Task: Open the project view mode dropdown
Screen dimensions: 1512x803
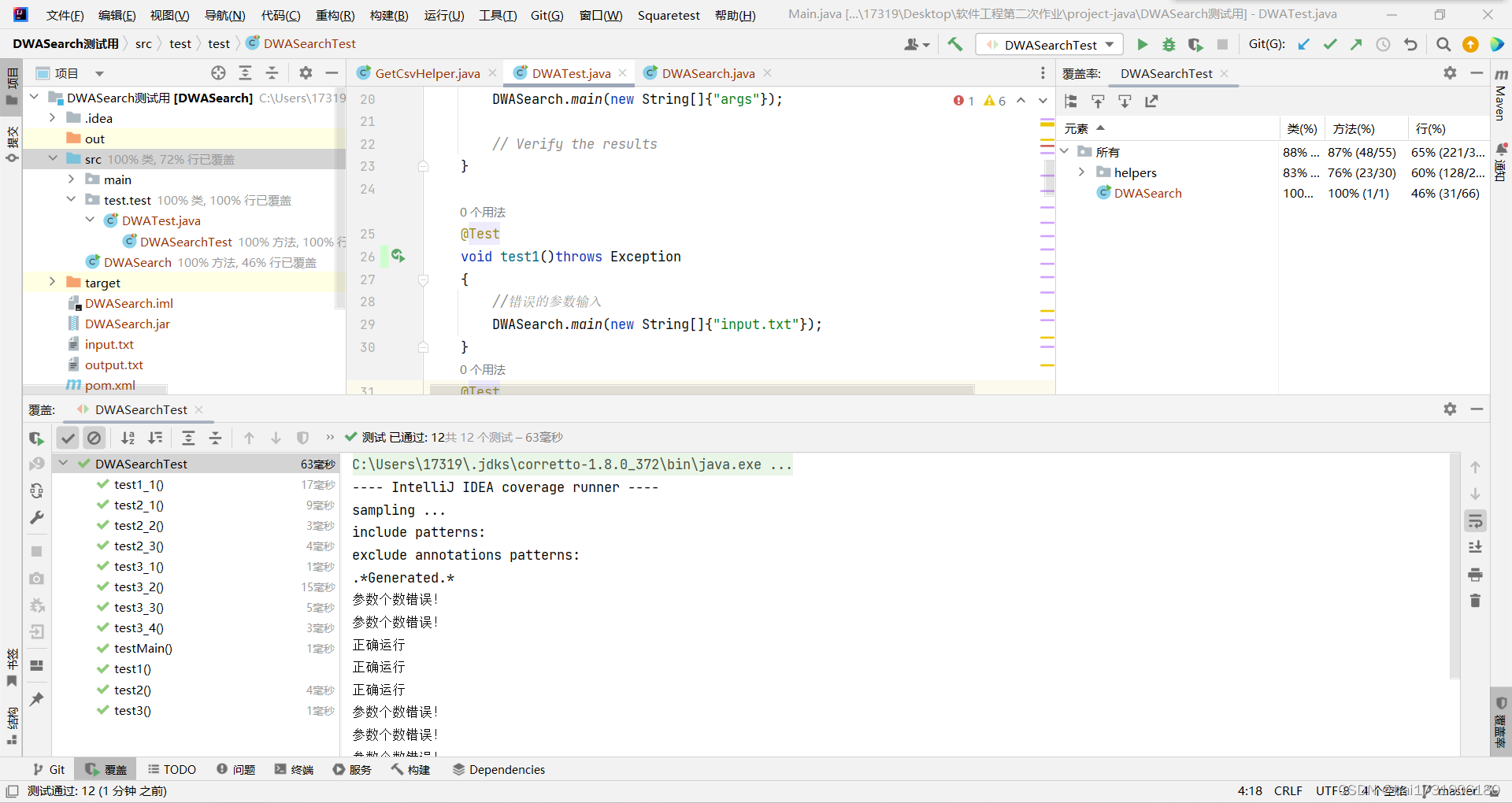Action: (x=99, y=73)
